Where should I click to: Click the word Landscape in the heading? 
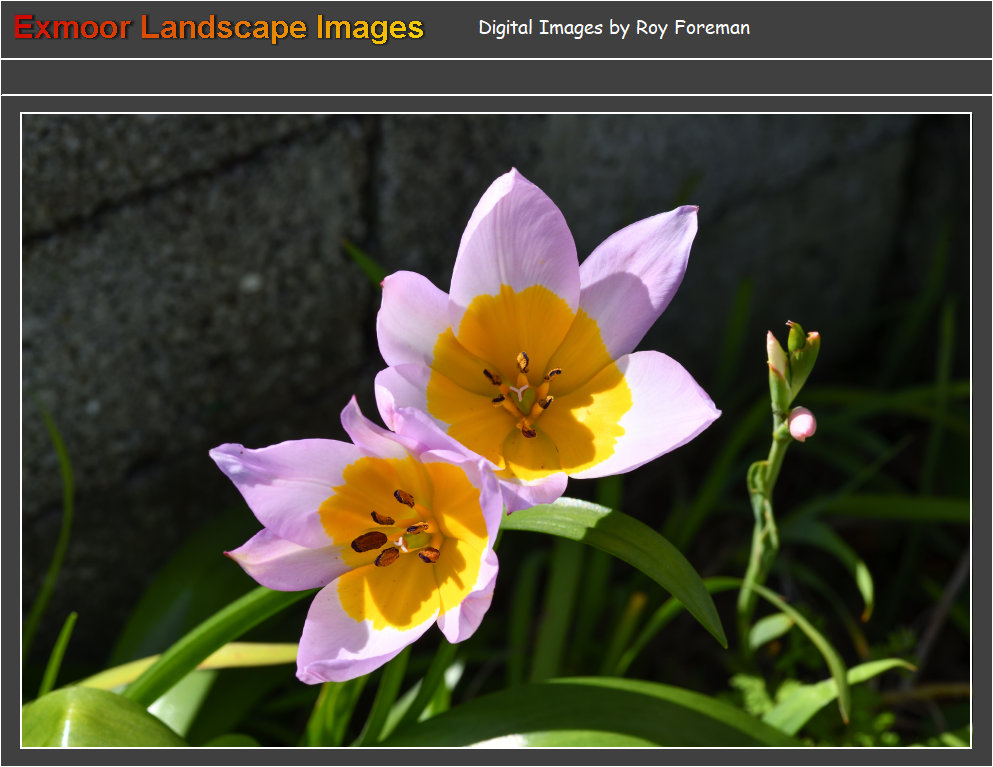click(225, 28)
